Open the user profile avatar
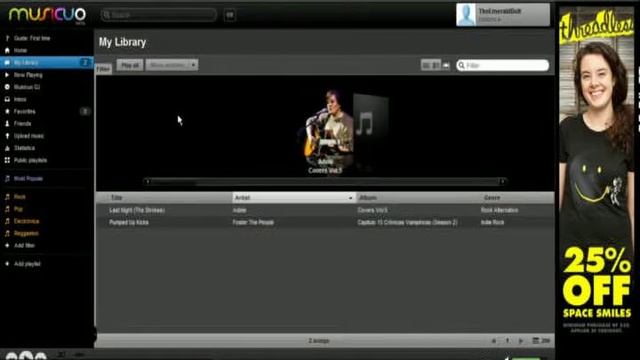 coord(466,15)
